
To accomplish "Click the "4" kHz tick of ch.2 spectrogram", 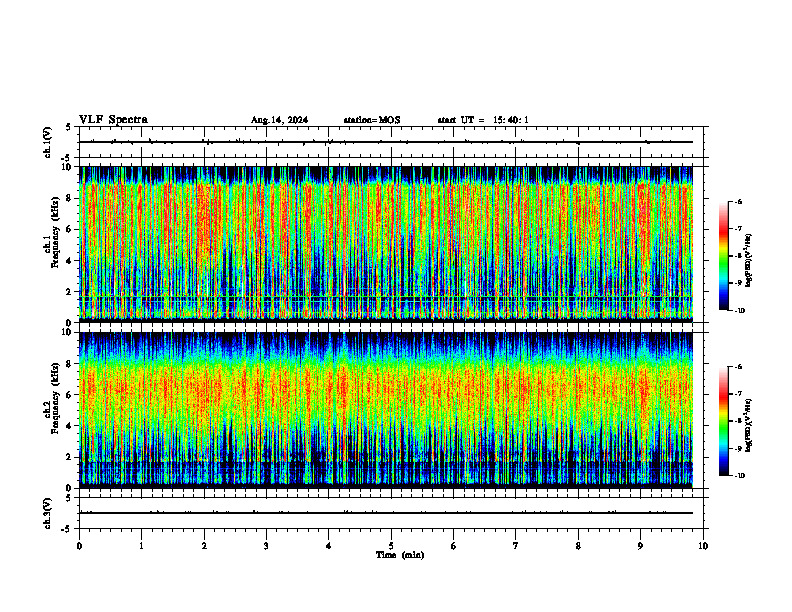I will pos(70,426).
